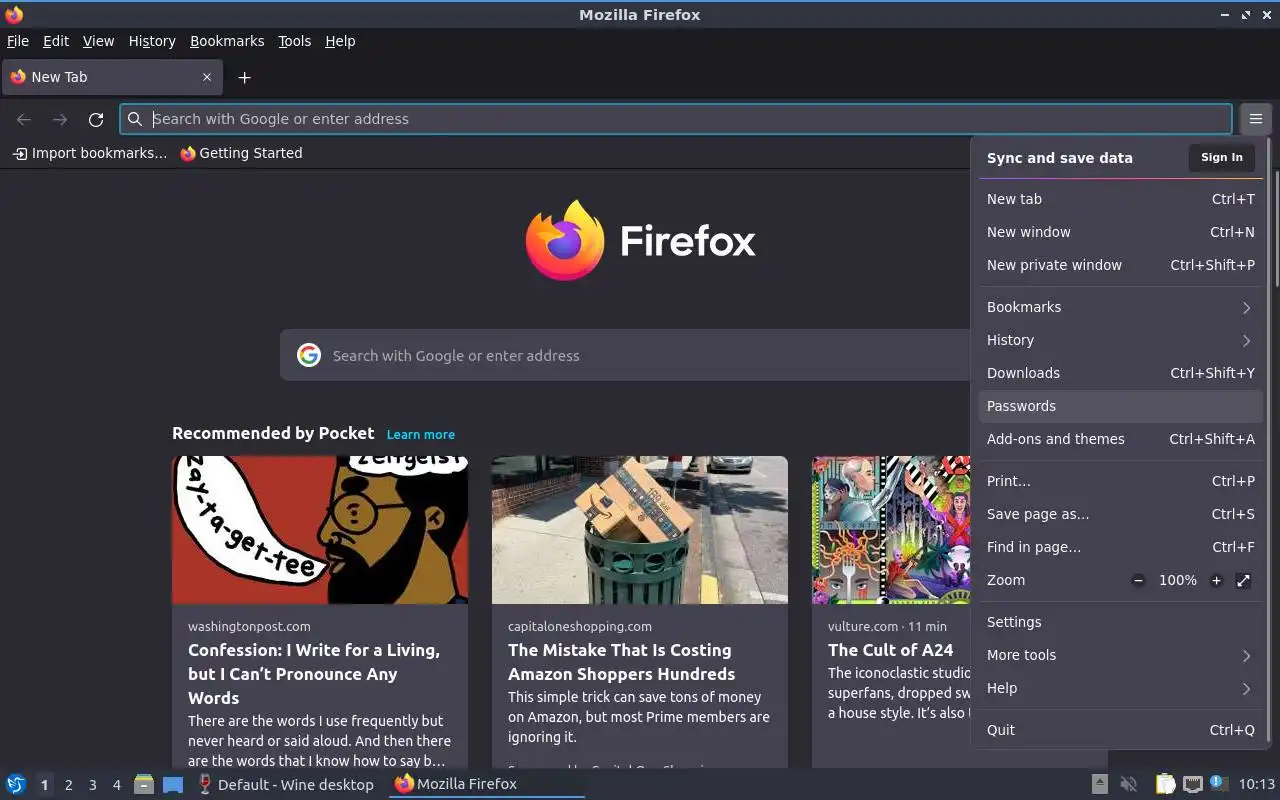Screen dimensions: 1280x800
Task: Open the File menu
Action: [18, 41]
